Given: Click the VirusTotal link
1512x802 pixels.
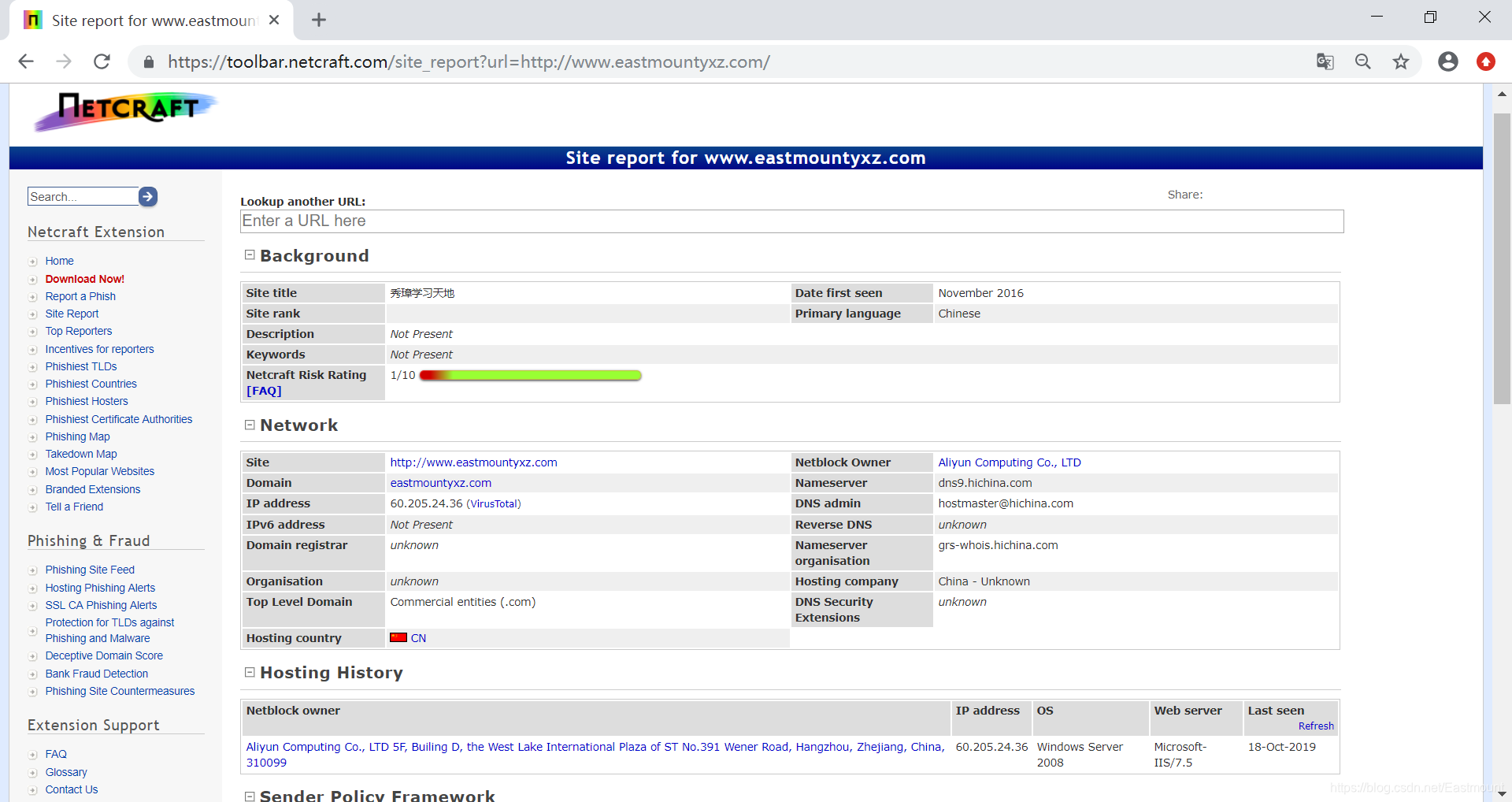Looking at the screenshot, I should [494, 504].
